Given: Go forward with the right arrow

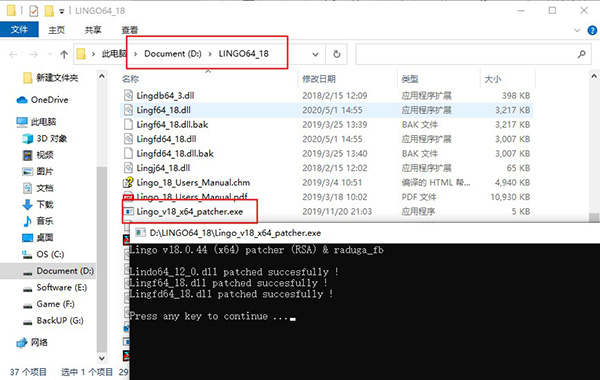Looking at the screenshot, I should (34, 54).
